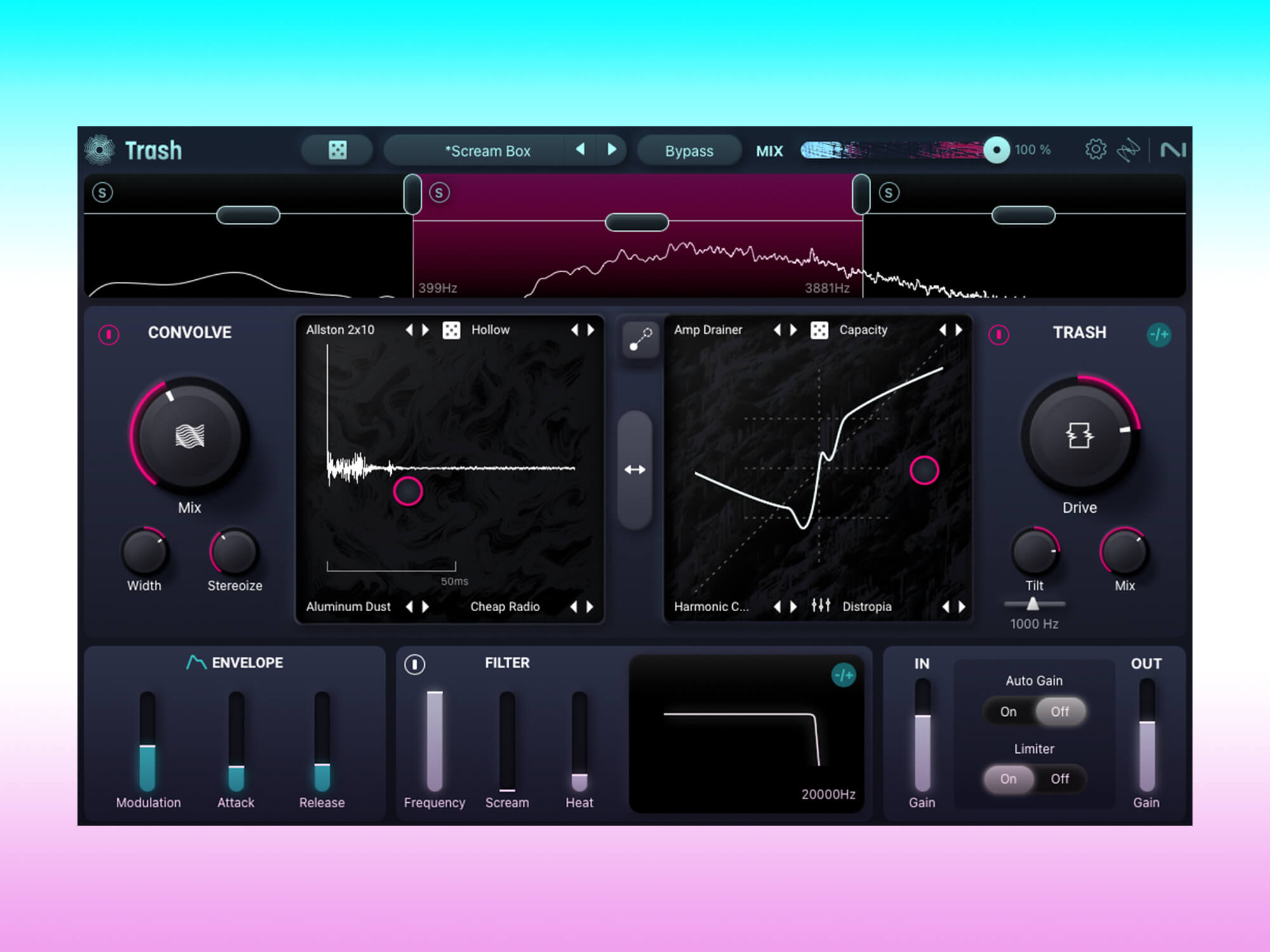Screen dimensions: 1270x952
Task: Randomize the Trash distortion with the dice
Action: pyautogui.click(x=819, y=330)
